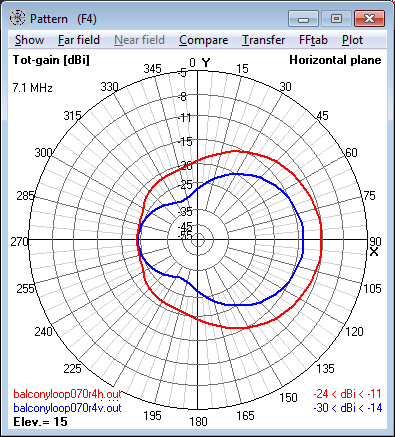The width and height of the screenshot is (395, 437).
Task: Click the Tot-gain [dBi] label
Action: pos(51,60)
